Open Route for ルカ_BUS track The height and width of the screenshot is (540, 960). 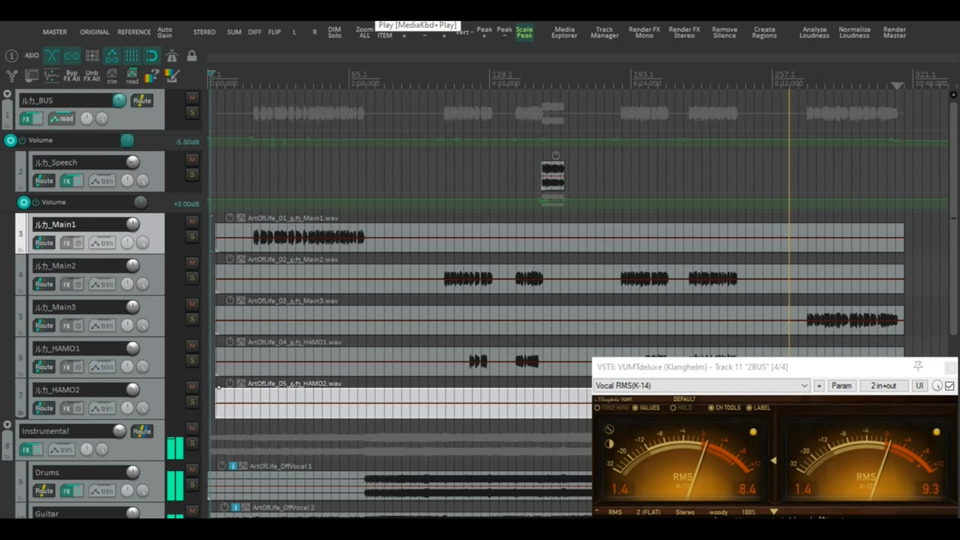142,100
